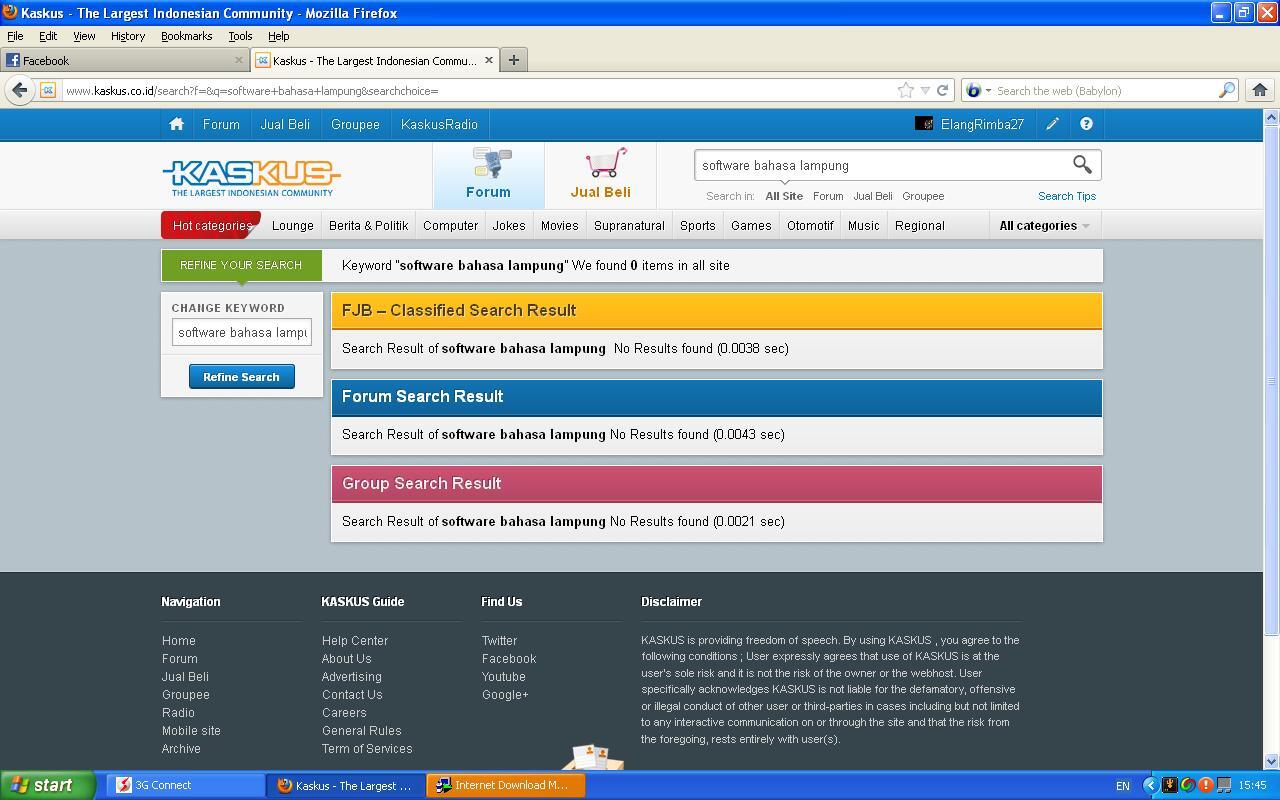Image resolution: width=1280 pixels, height=800 pixels.
Task: Reload the page with the refresh icon
Action: click(942, 90)
